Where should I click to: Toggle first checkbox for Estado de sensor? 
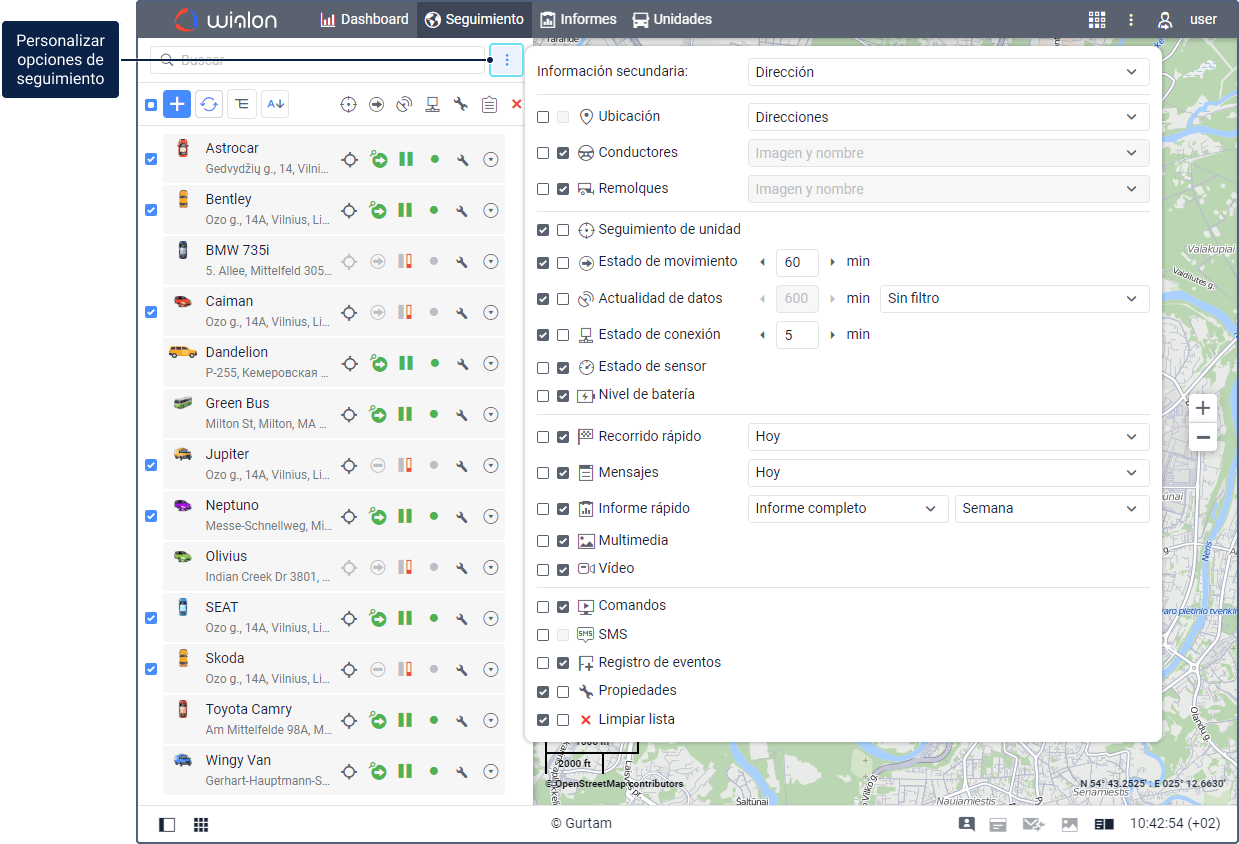click(x=543, y=367)
